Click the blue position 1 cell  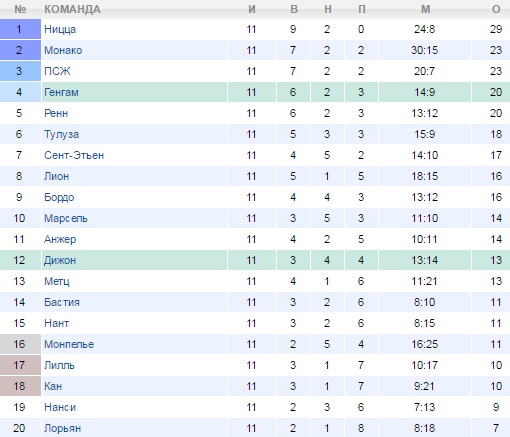pyautogui.click(x=20, y=29)
